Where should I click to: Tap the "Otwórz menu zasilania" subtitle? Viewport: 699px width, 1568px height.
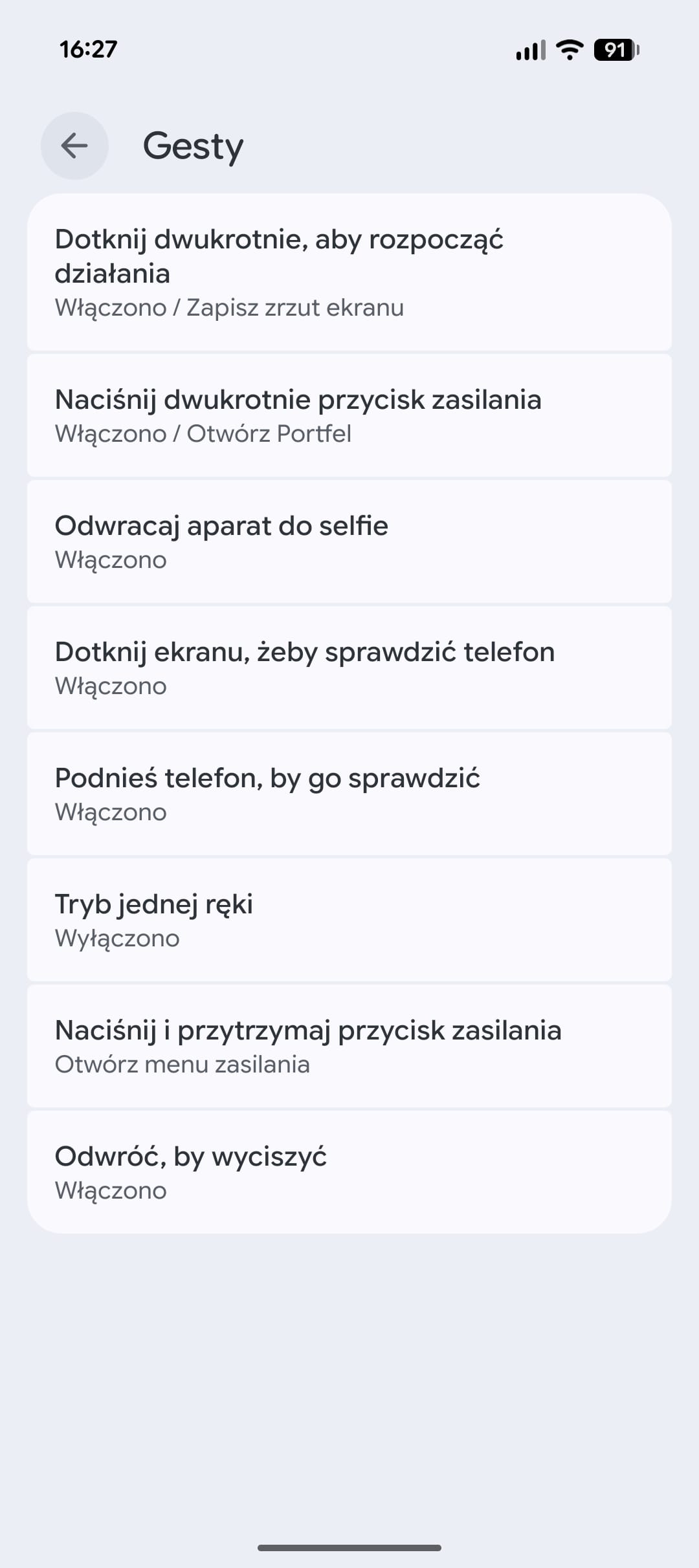pyautogui.click(x=183, y=1065)
